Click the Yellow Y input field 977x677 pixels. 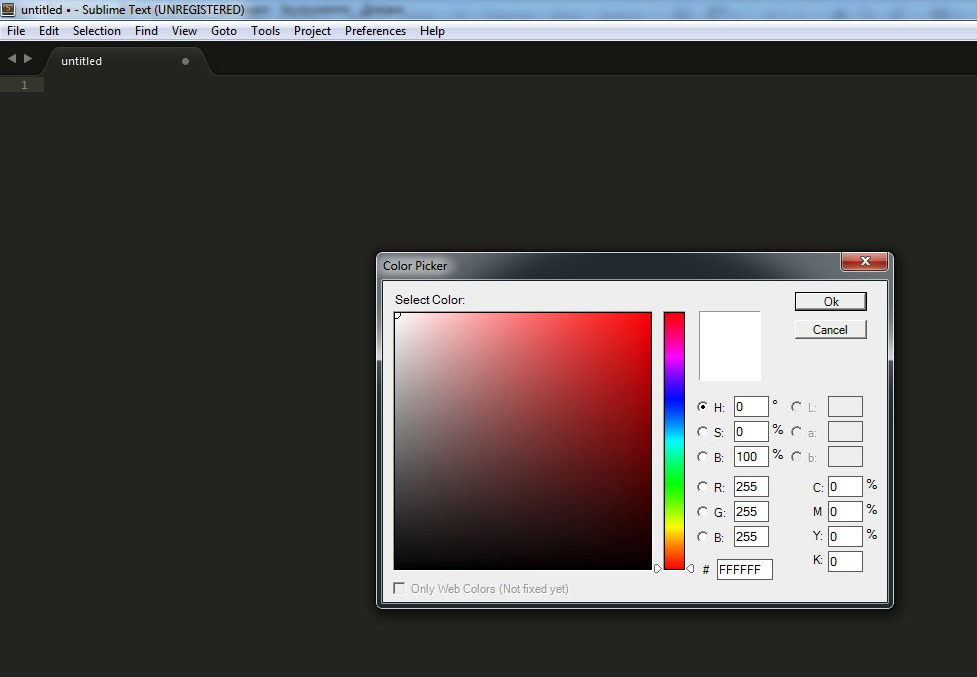(845, 536)
